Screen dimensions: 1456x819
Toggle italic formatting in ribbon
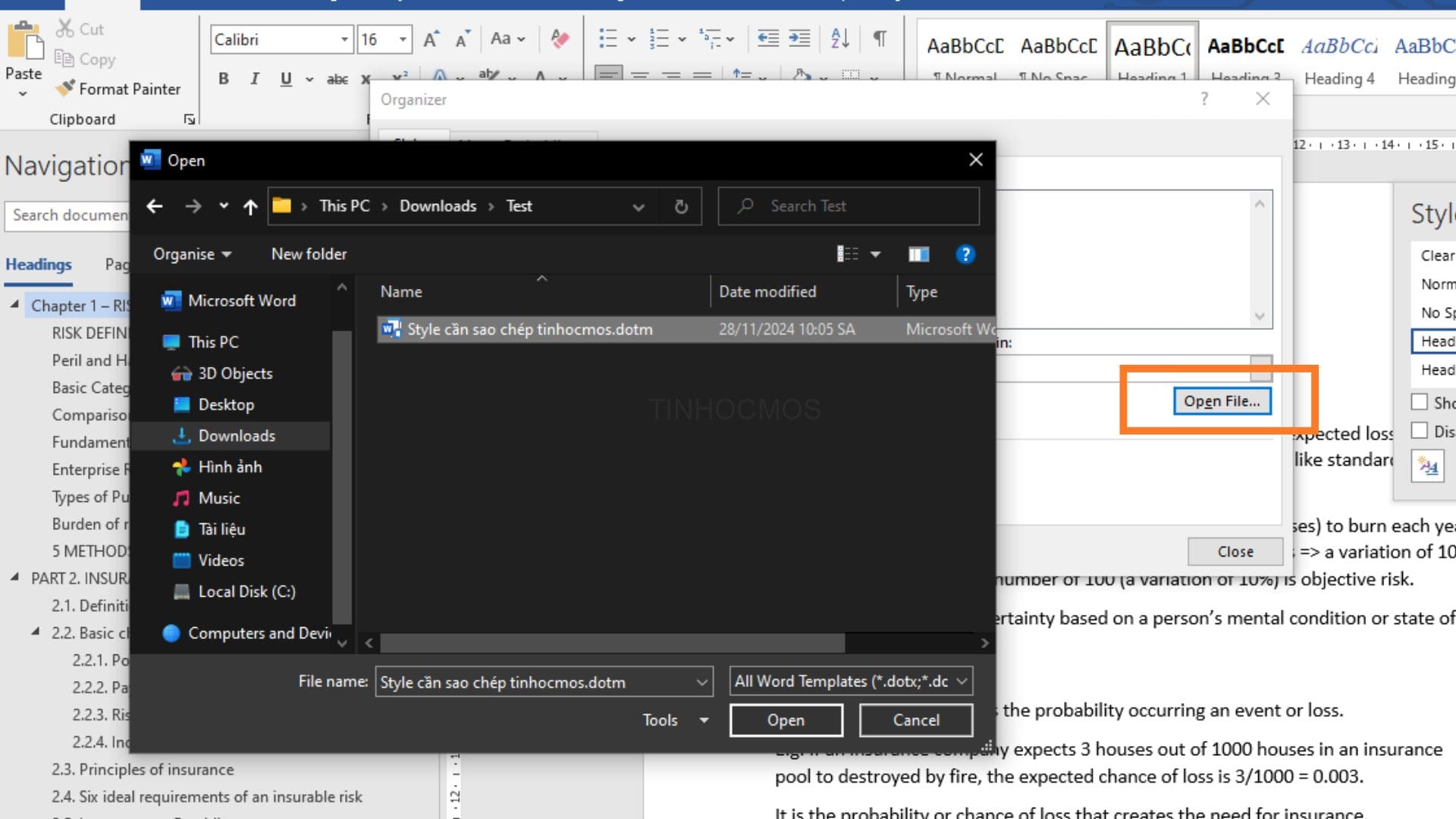pos(255,78)
